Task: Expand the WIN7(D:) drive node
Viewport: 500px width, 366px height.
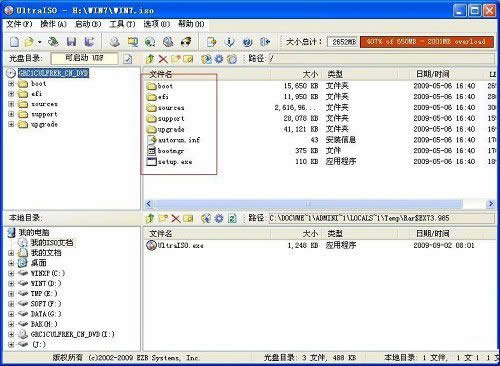Action: [11, 284]
